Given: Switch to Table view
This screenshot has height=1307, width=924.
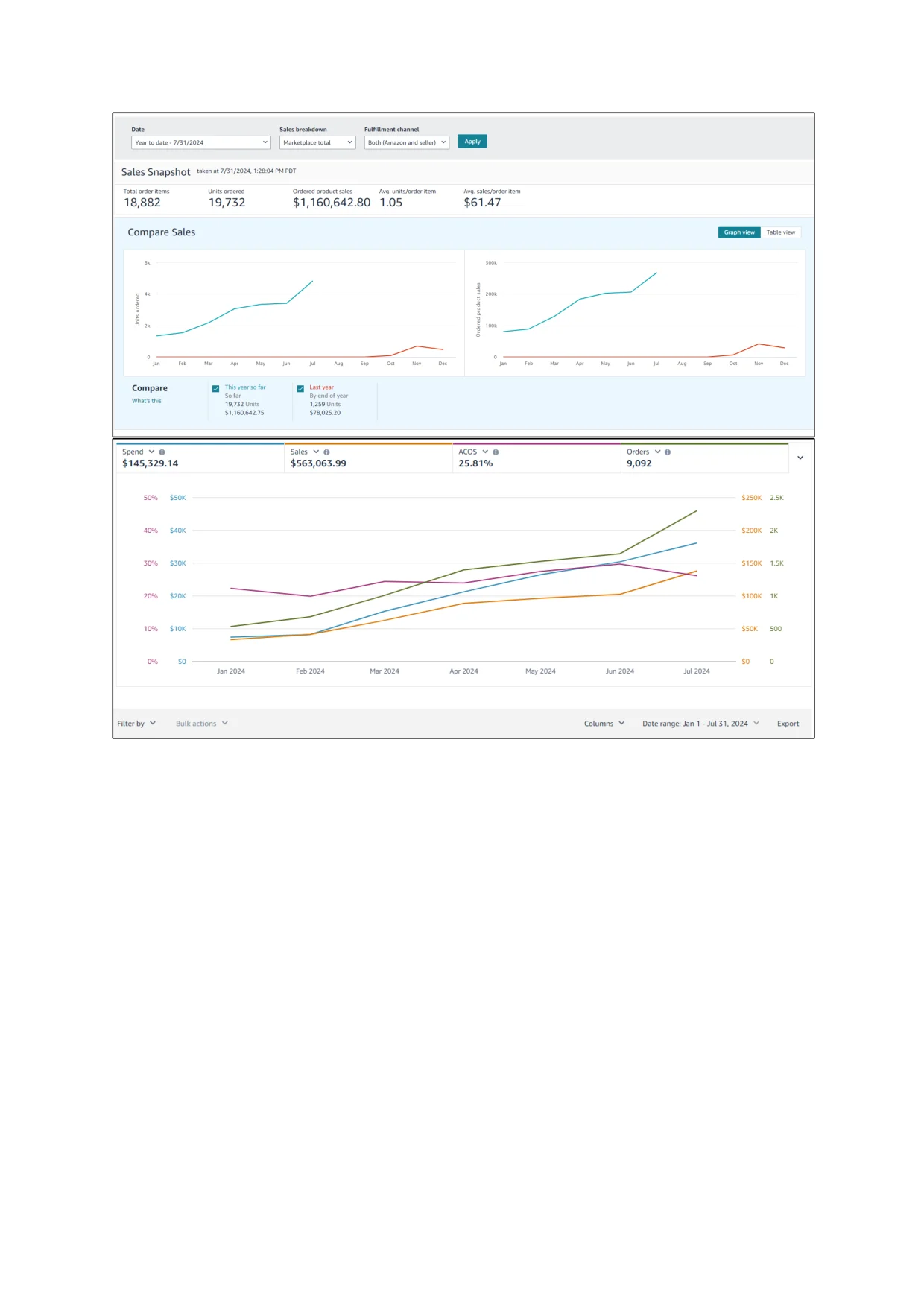Looking at the screenshot, I should (x=780, y=232).
